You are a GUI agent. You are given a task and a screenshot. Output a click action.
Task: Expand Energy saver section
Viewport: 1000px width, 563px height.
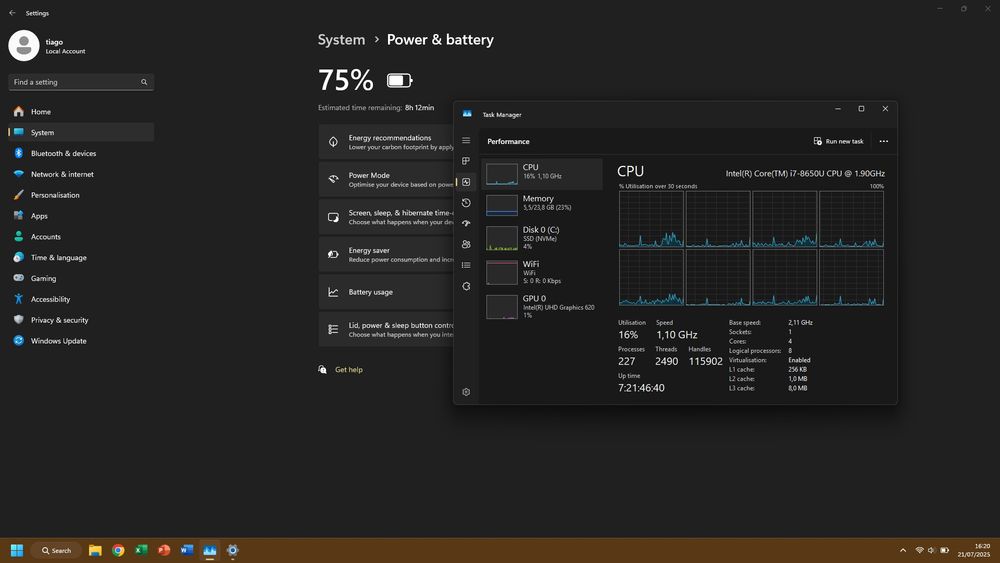point(386,254)
